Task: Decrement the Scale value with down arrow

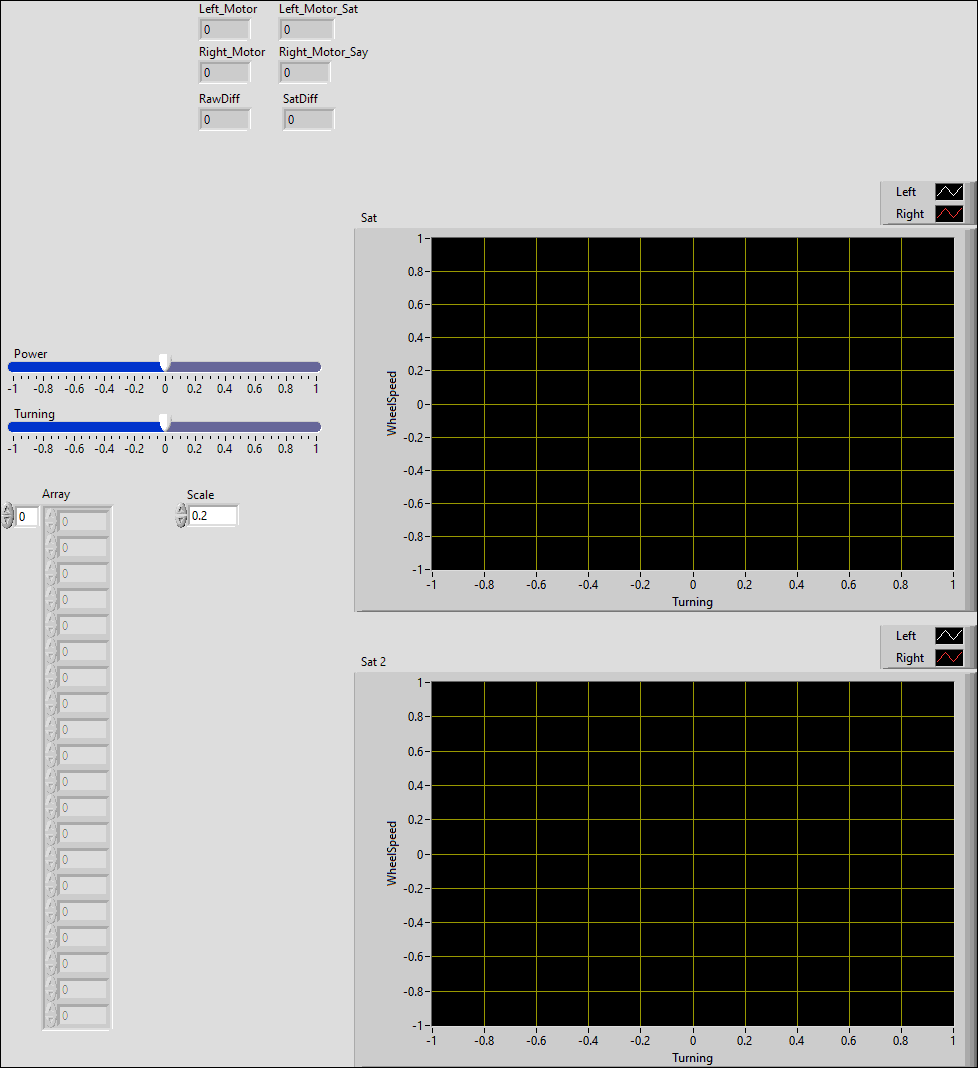Action: click(182, 521)
